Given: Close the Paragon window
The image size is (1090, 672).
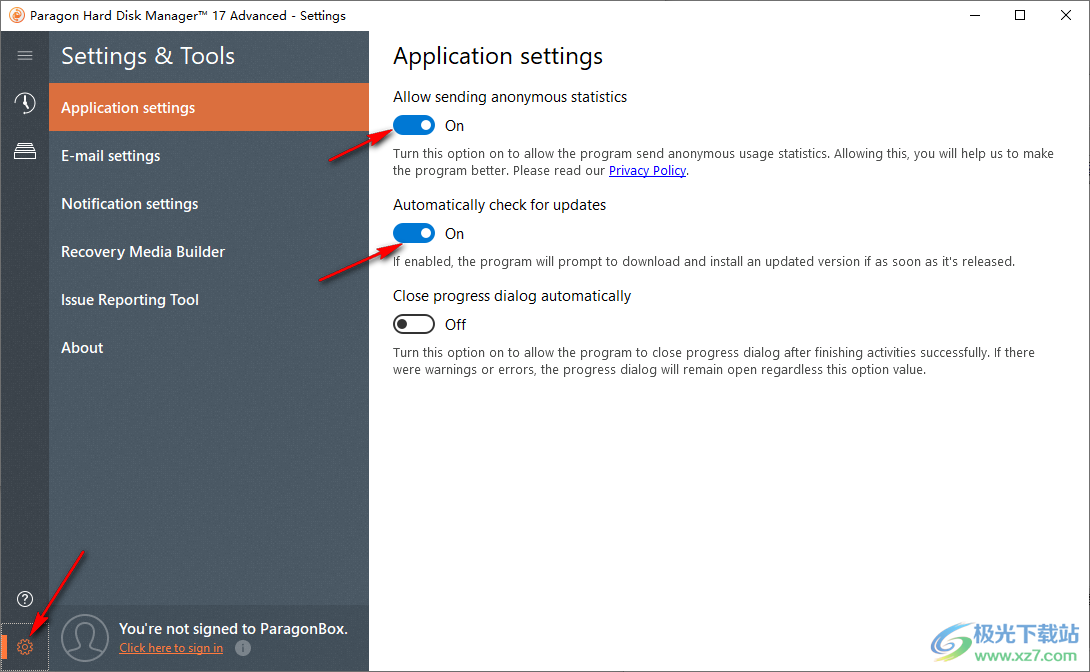Looking at the screenshot, I should [1066, 15].
